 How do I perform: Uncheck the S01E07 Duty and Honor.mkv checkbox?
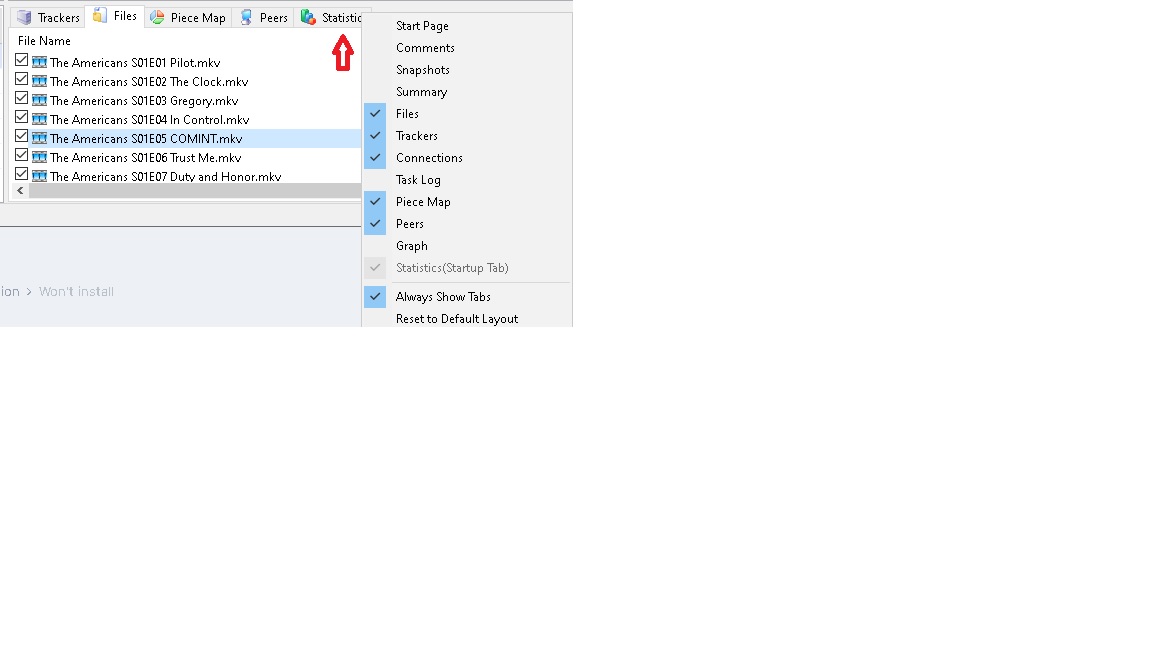click(x=21, y=174)
